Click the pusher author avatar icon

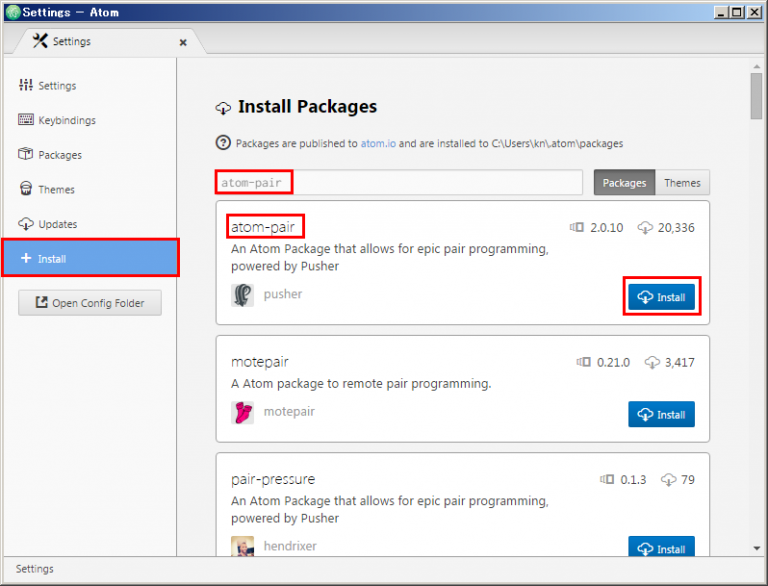click(x=242, y=295)
